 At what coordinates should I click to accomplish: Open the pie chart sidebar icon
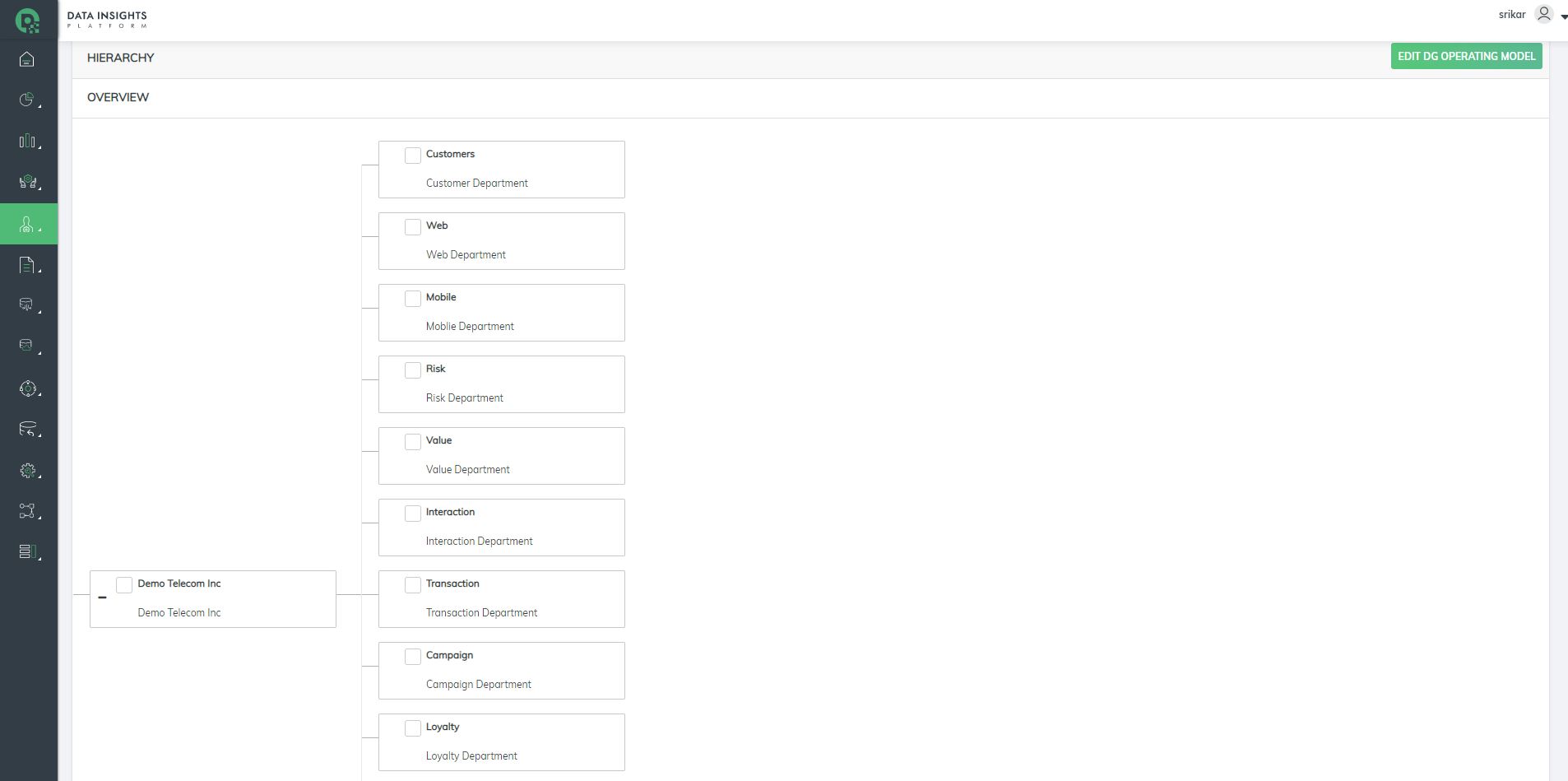pos(27,100)
